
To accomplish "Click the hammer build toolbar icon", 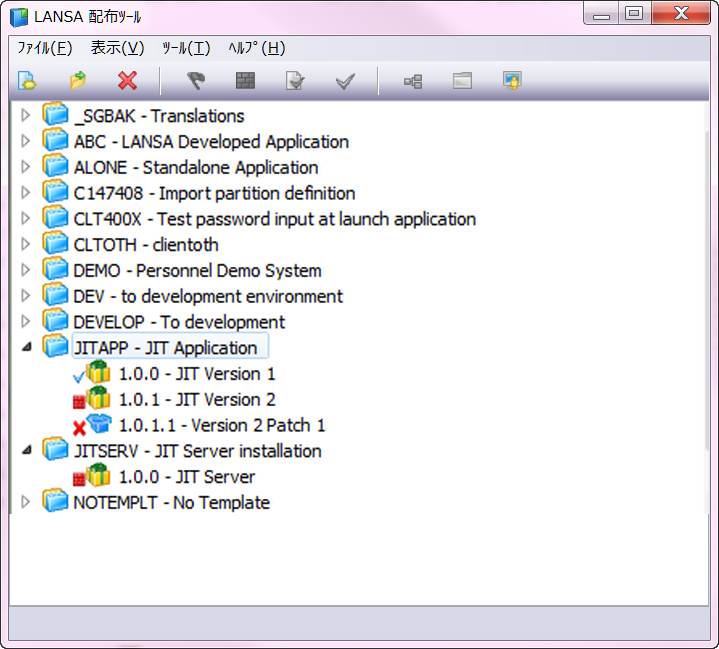I will click(196, 81).
